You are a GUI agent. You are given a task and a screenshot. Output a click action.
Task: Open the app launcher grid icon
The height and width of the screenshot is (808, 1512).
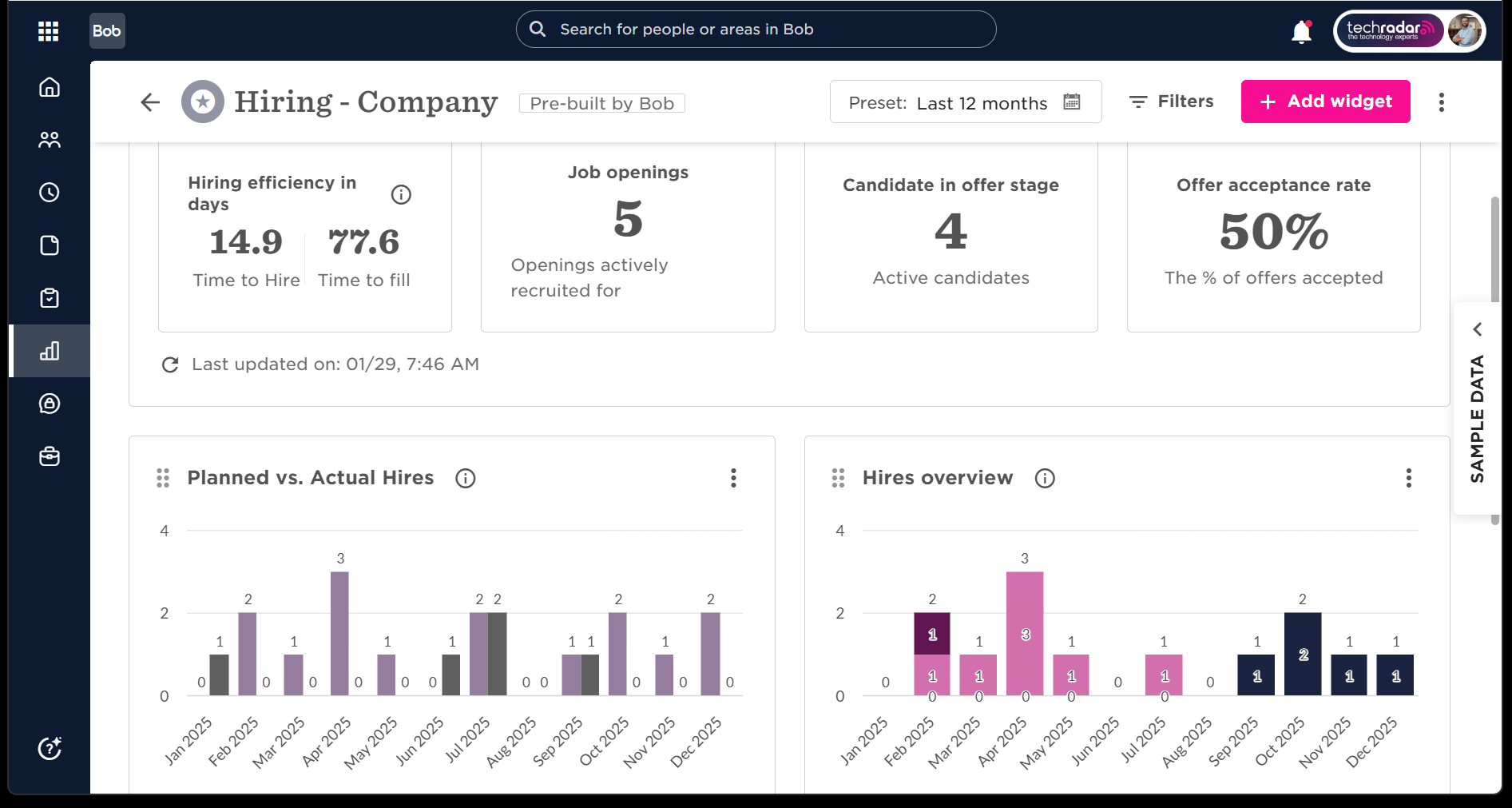(x=49, y=31)
